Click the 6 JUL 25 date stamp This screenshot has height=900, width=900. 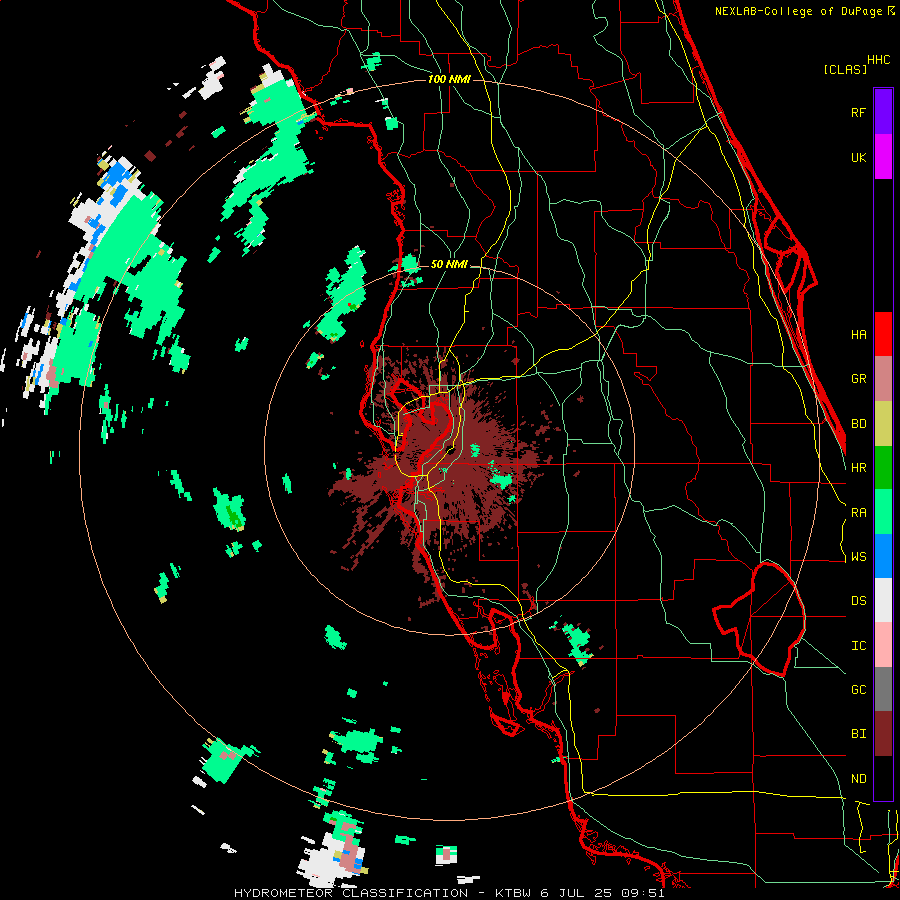576,893
